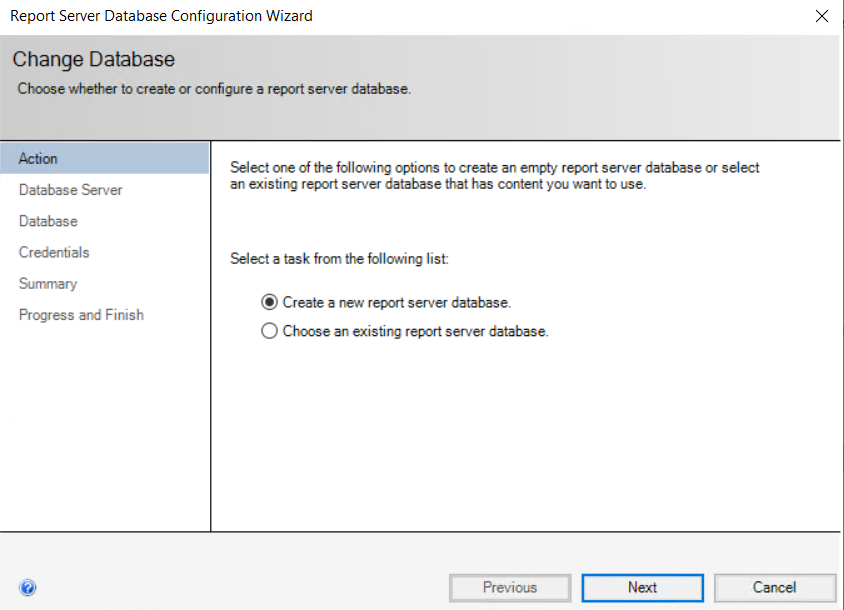Close the Configuration Wizard window
The height and width of the screenshot is (610, 844).
tap(821, 16)
